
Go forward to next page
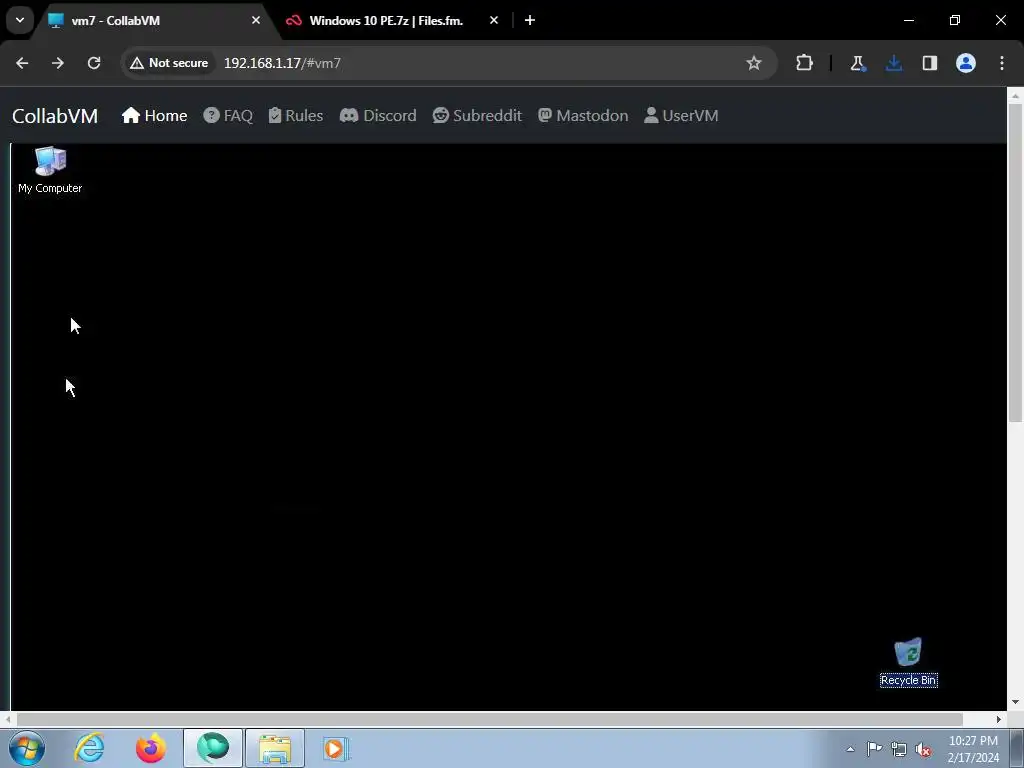[x=58, y=63]
